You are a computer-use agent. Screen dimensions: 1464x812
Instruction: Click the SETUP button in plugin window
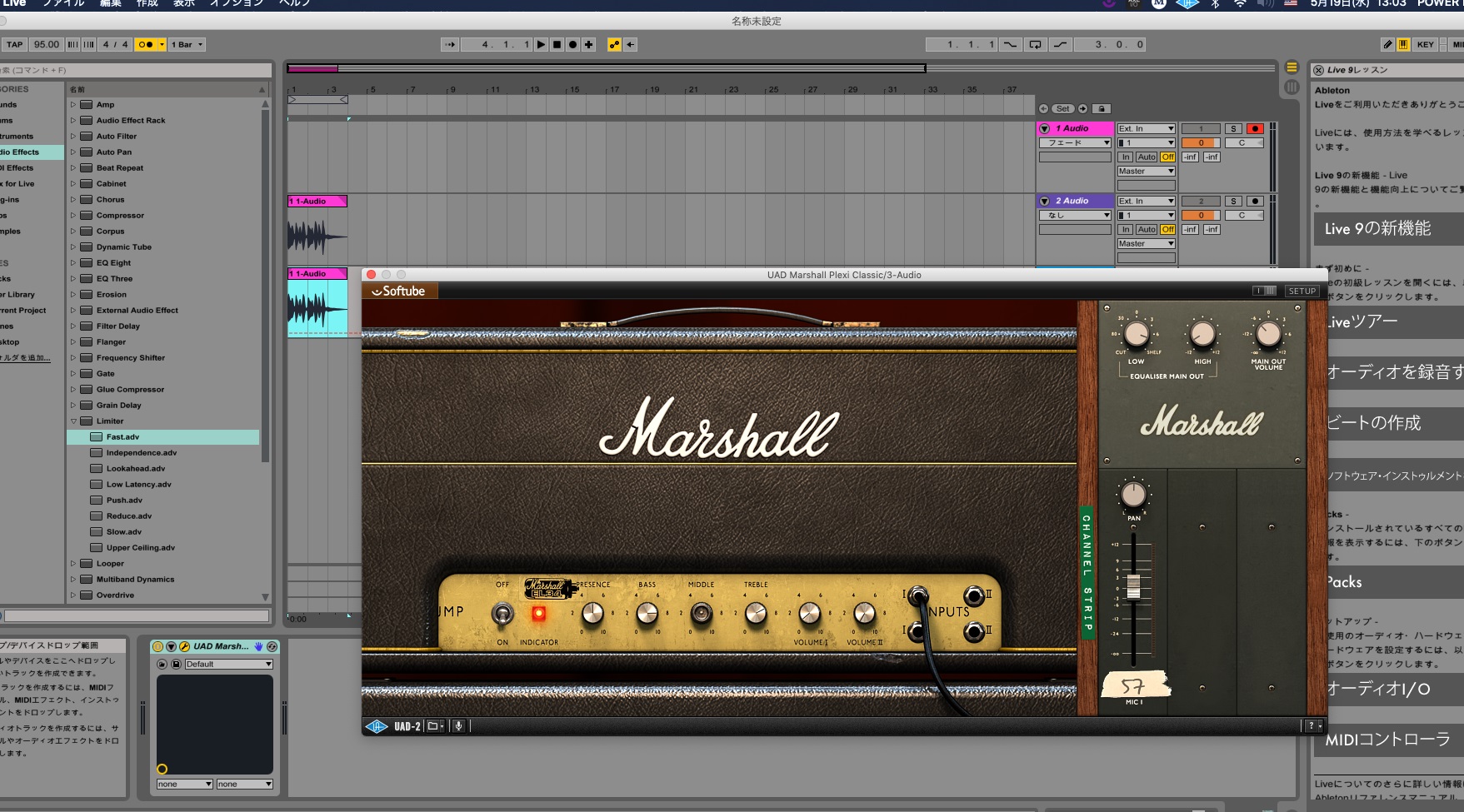click(1302, 291)
